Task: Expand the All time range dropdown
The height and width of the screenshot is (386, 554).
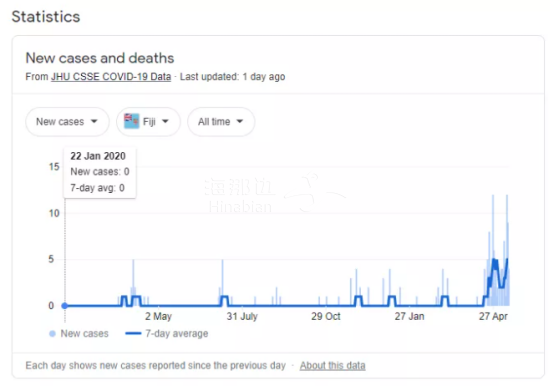Action: click(x=221, y=121)
